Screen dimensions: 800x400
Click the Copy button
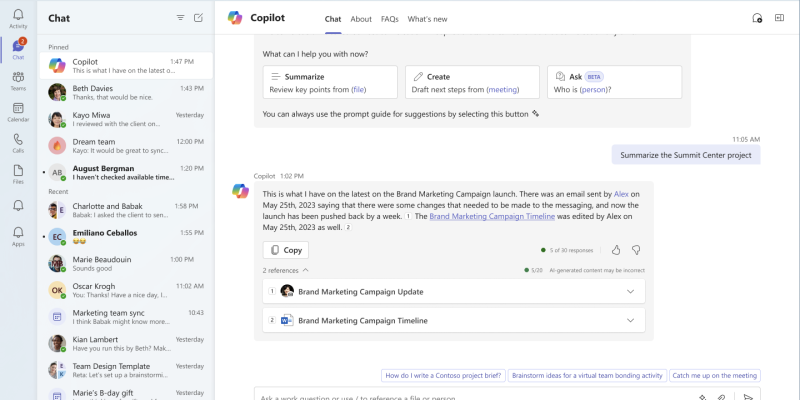286,250
